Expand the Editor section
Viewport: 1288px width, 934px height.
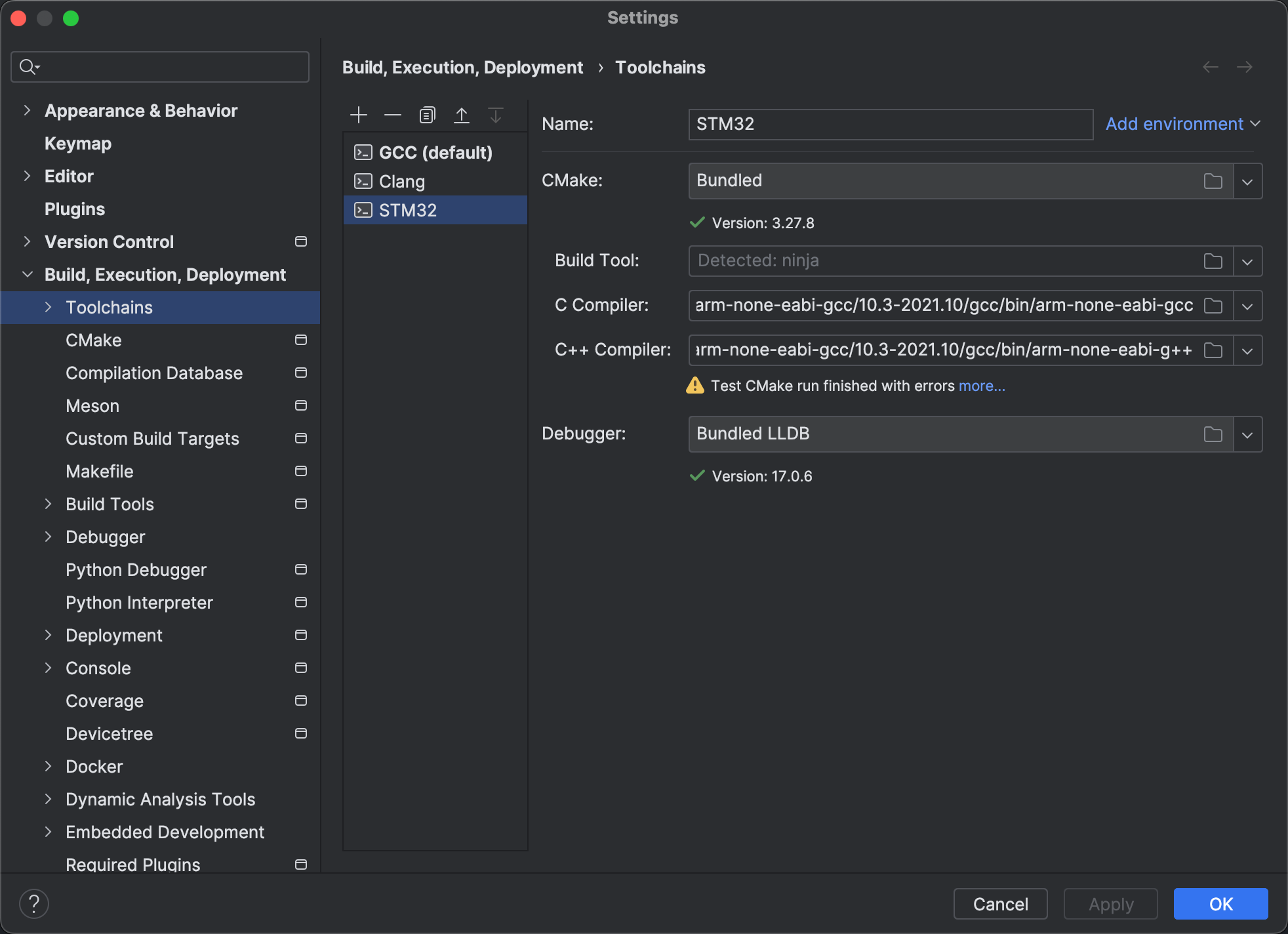27,176
